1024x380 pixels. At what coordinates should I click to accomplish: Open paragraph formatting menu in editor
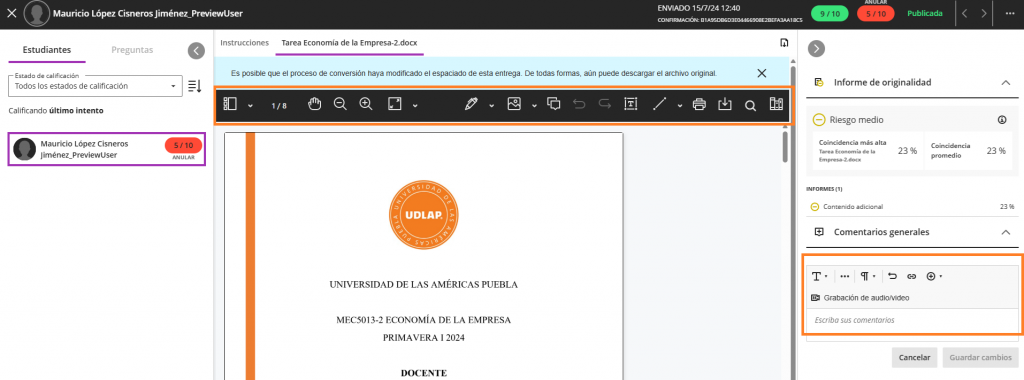click(867, 276)
